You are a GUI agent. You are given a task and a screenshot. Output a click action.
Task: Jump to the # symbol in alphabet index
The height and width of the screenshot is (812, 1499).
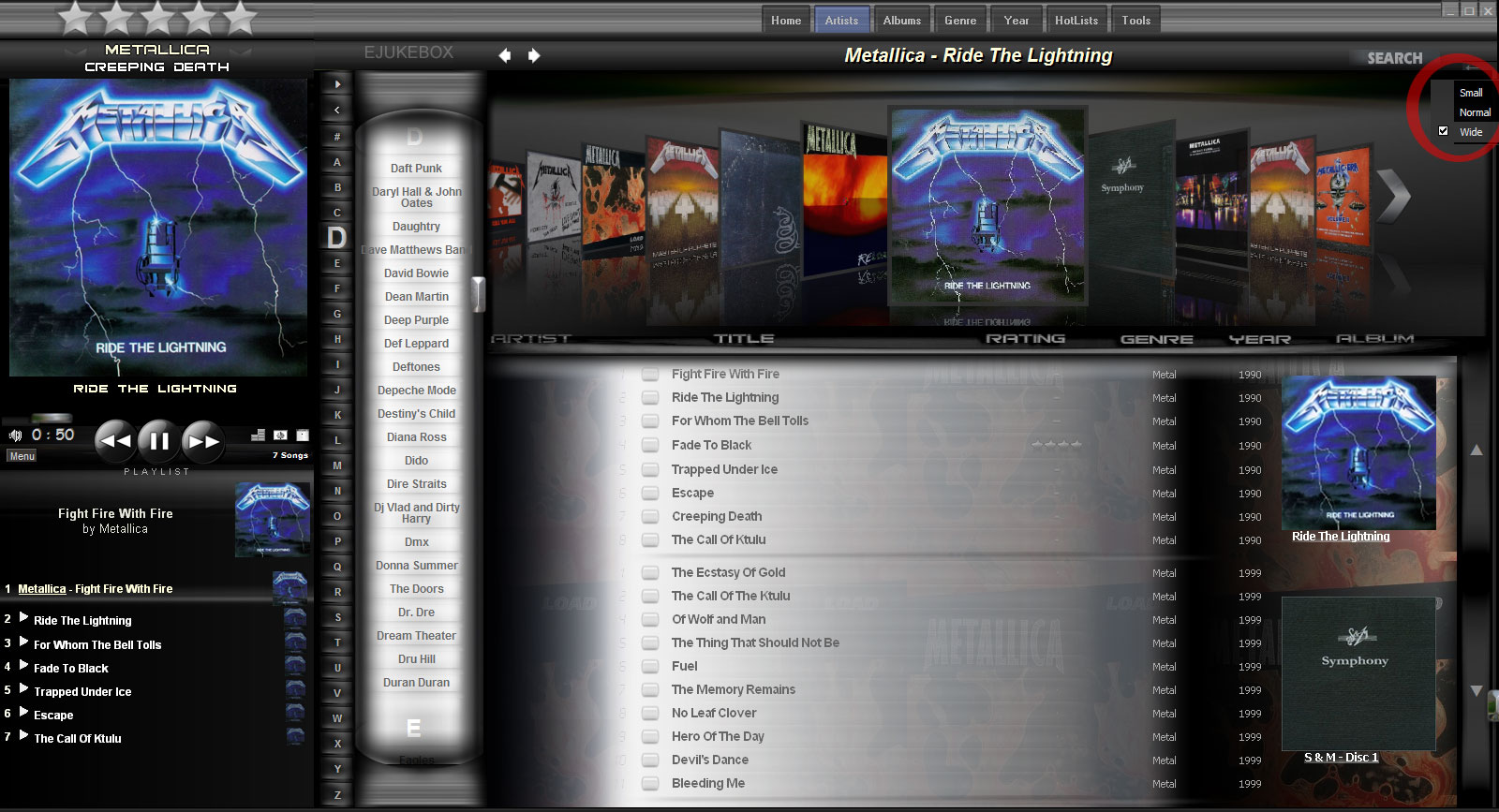pyautogui.click(x=337, y=137)
